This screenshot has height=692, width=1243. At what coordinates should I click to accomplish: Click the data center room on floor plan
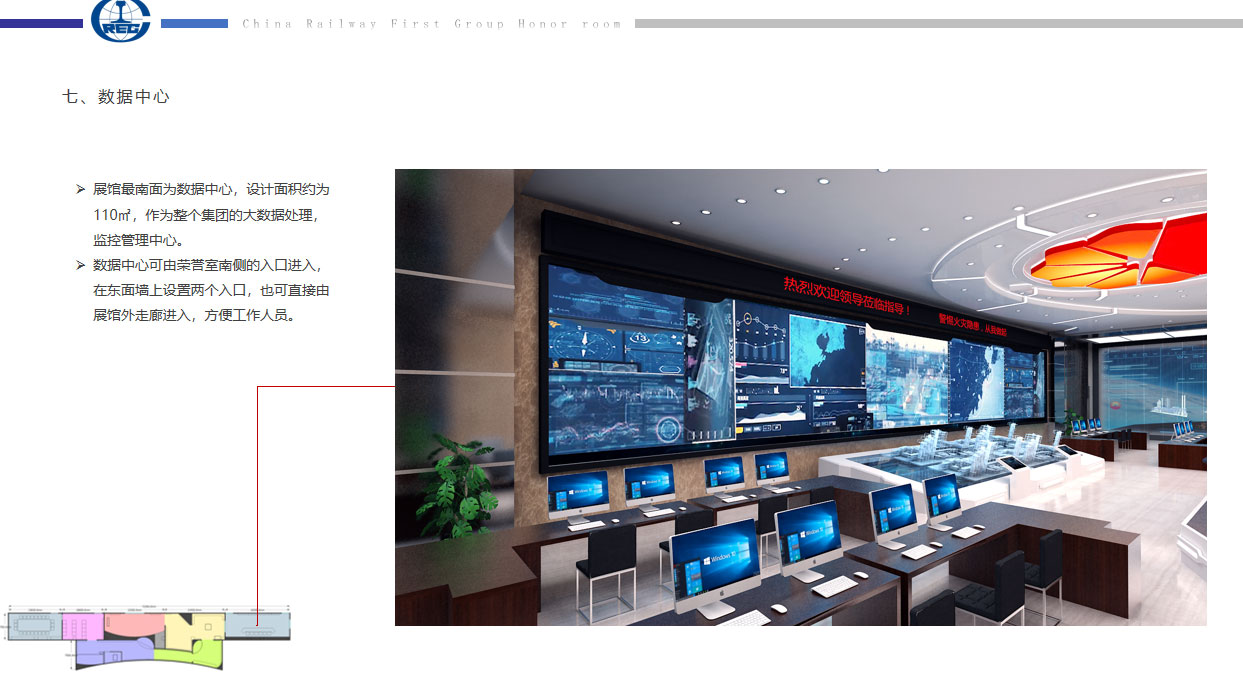[x=256, y=627]
